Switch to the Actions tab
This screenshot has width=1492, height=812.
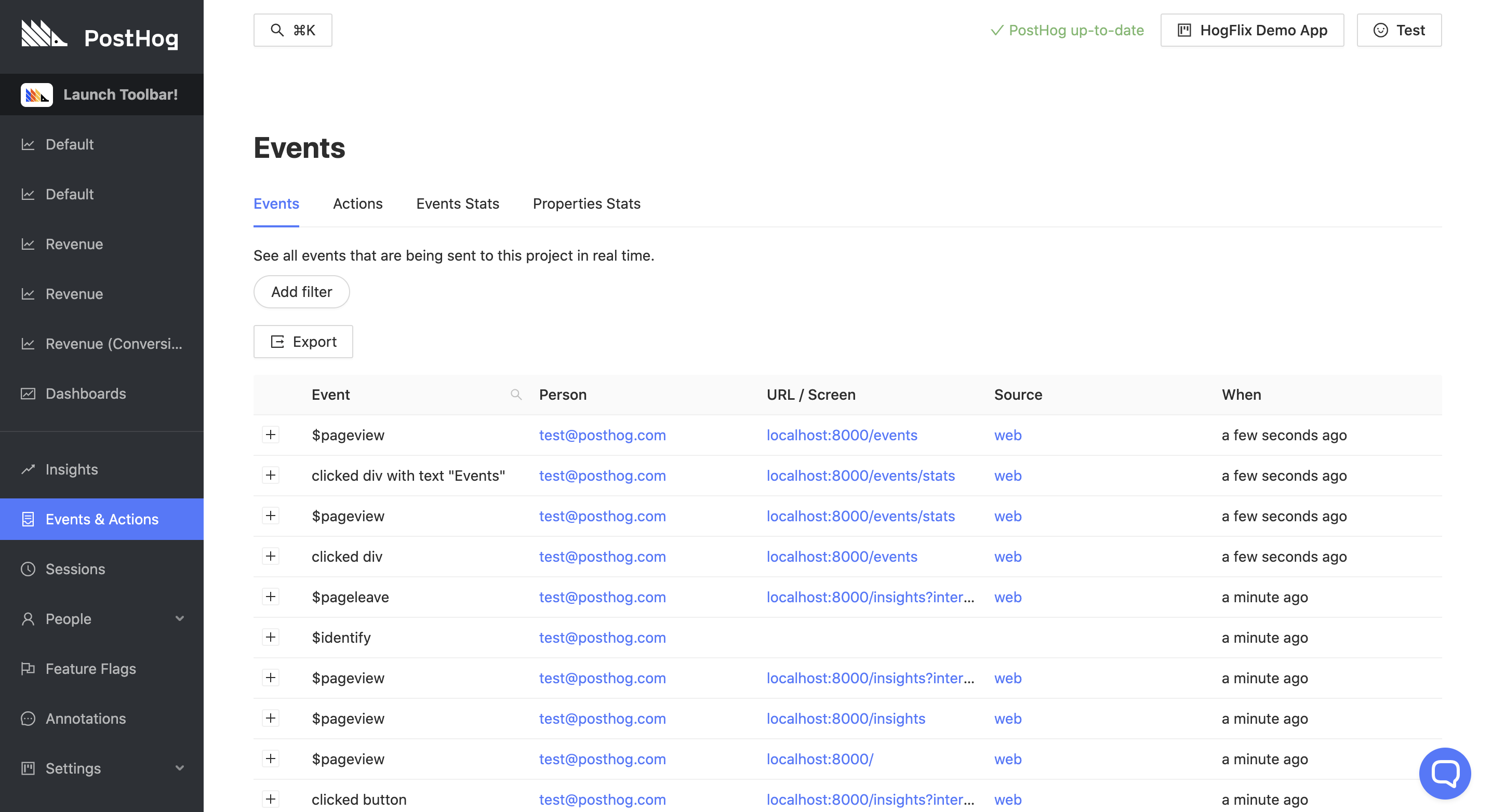point(357,204)
